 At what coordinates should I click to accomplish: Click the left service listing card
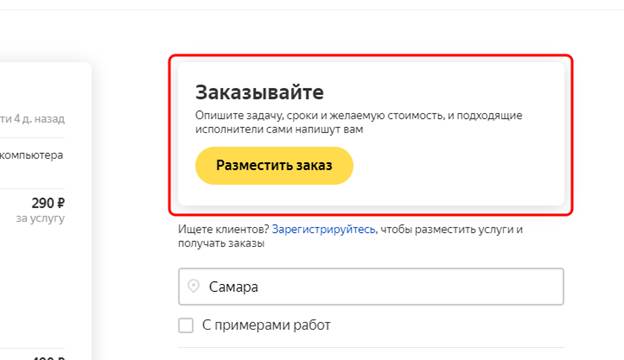coord(46,211)
